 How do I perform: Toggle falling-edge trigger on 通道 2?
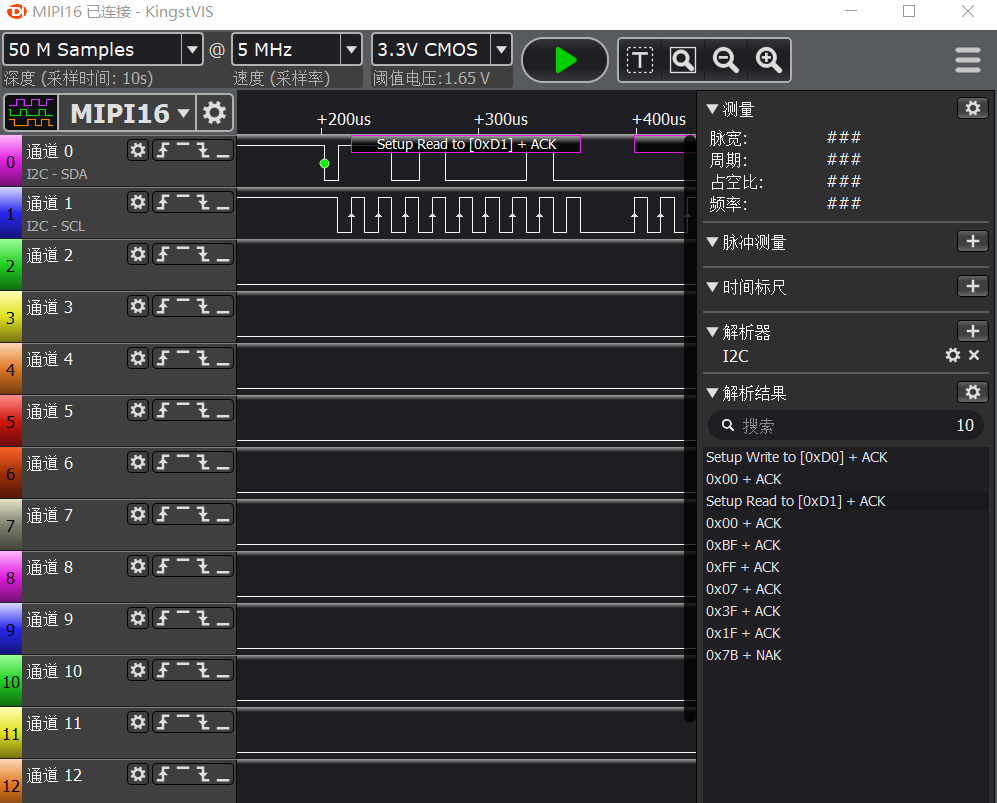click(x=203, y=255)
